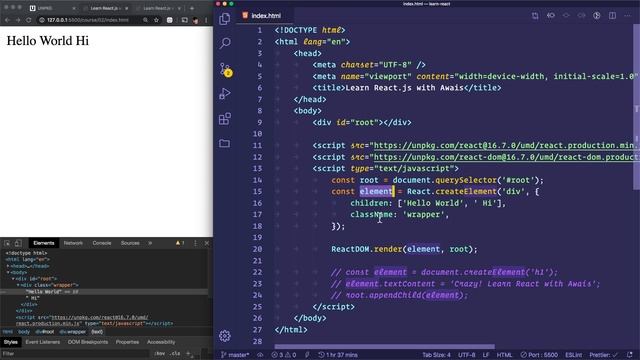Collapse the div id root node

click(13, 279)
